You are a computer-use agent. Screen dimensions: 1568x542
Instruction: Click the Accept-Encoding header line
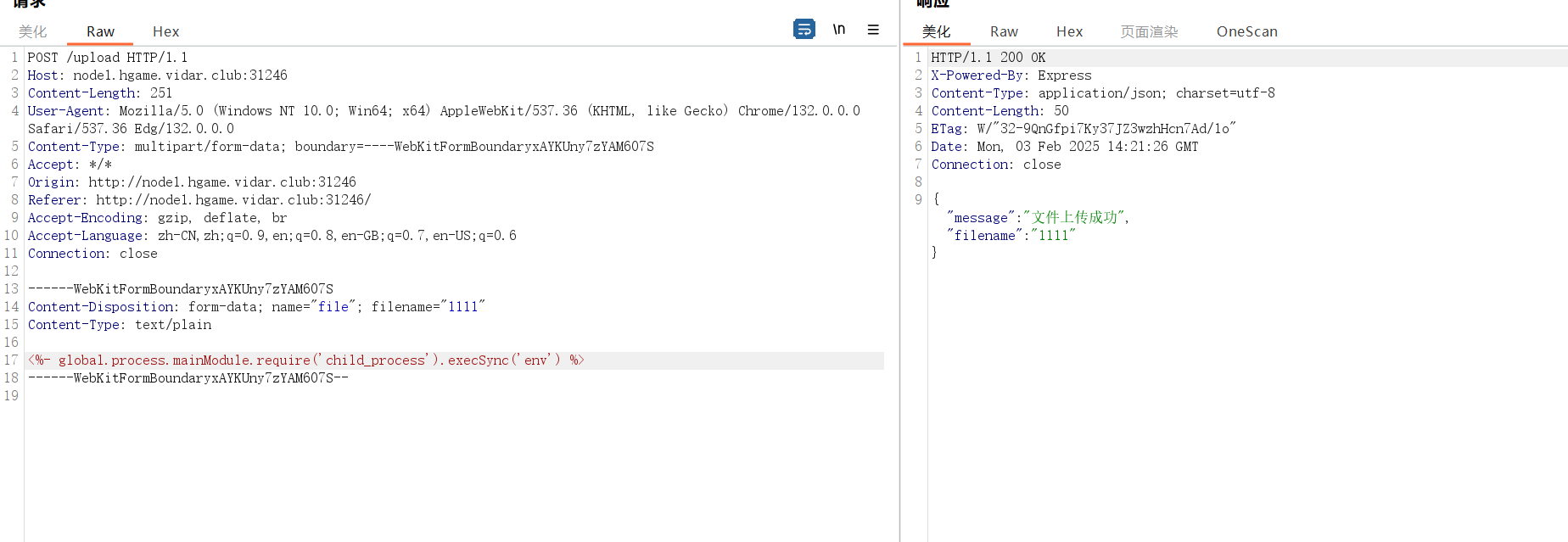157,218
